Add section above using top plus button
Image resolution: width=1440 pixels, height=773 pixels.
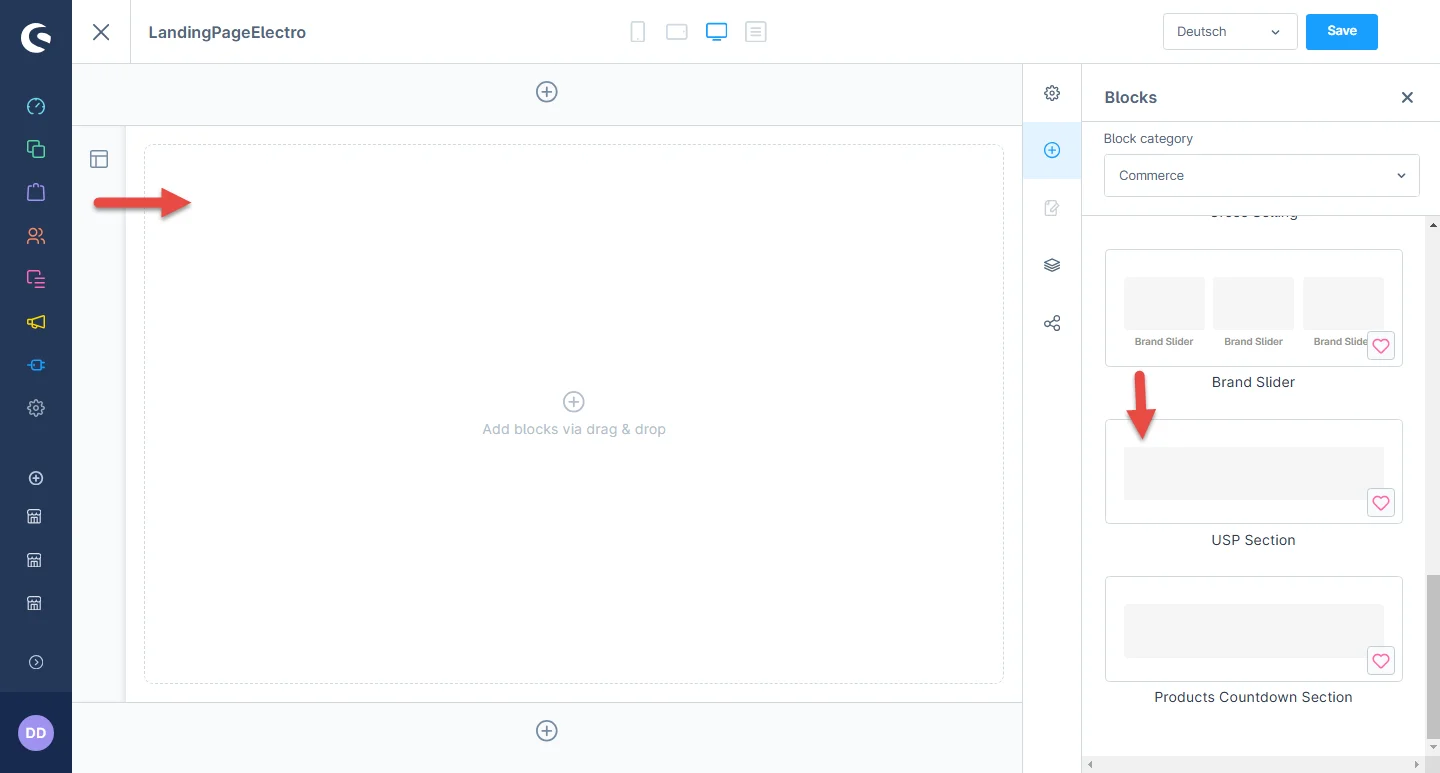547,92
